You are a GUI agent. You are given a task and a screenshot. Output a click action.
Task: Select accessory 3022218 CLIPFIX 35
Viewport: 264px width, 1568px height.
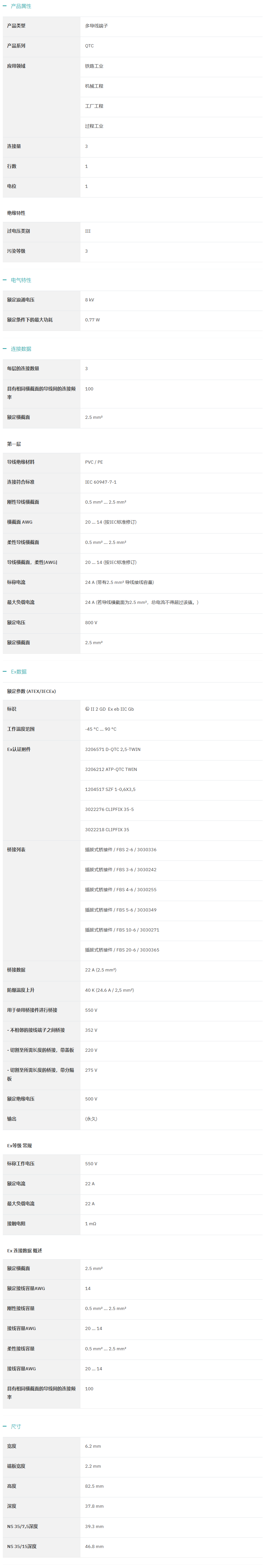click(x=107, y=830)
